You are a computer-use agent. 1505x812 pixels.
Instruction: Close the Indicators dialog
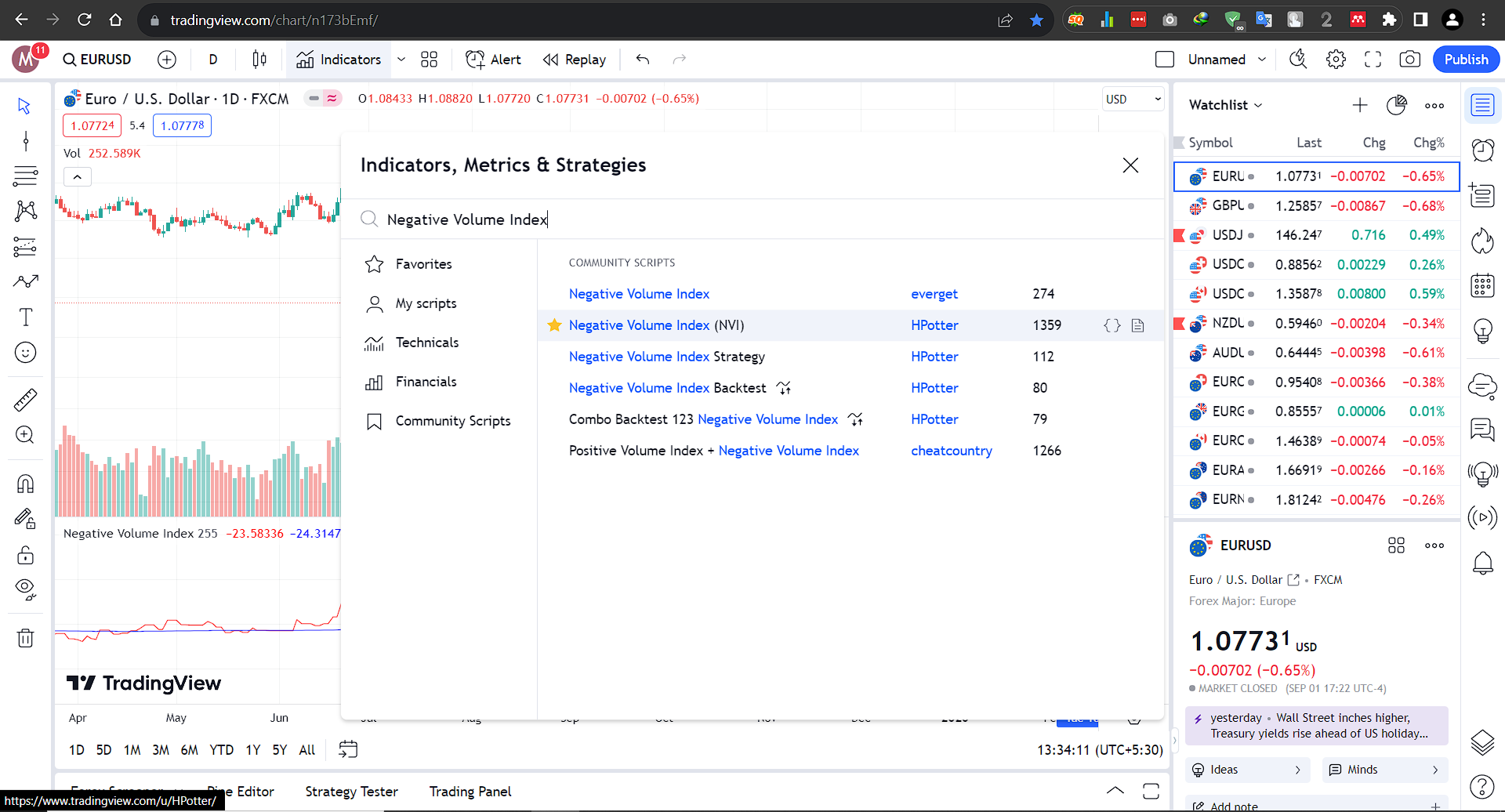[1130, 165]
